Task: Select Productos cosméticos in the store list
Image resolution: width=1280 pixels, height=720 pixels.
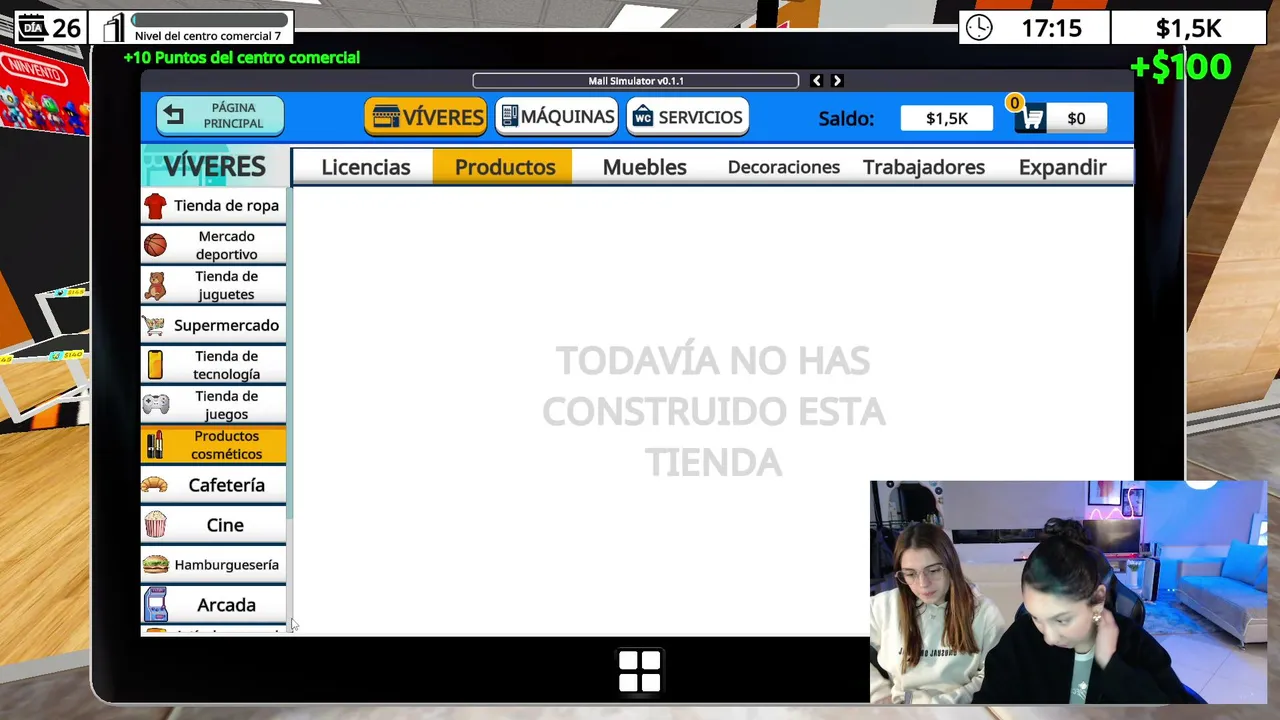Action: tap(213, 445)
